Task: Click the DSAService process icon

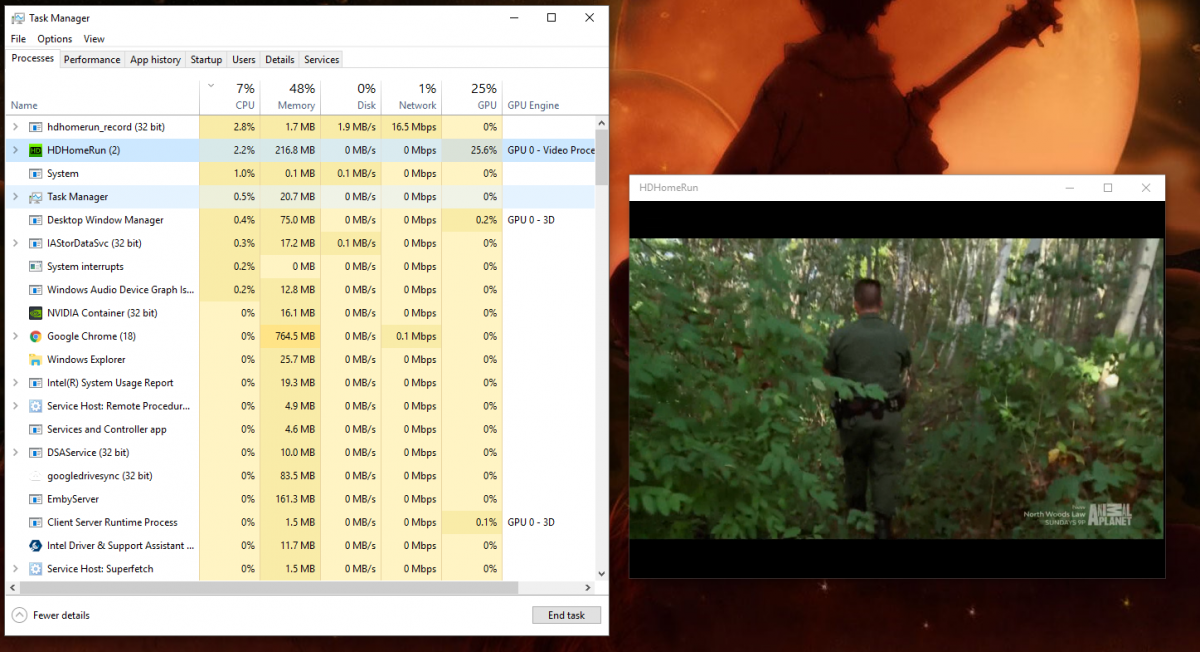Action: click(36, 453)
